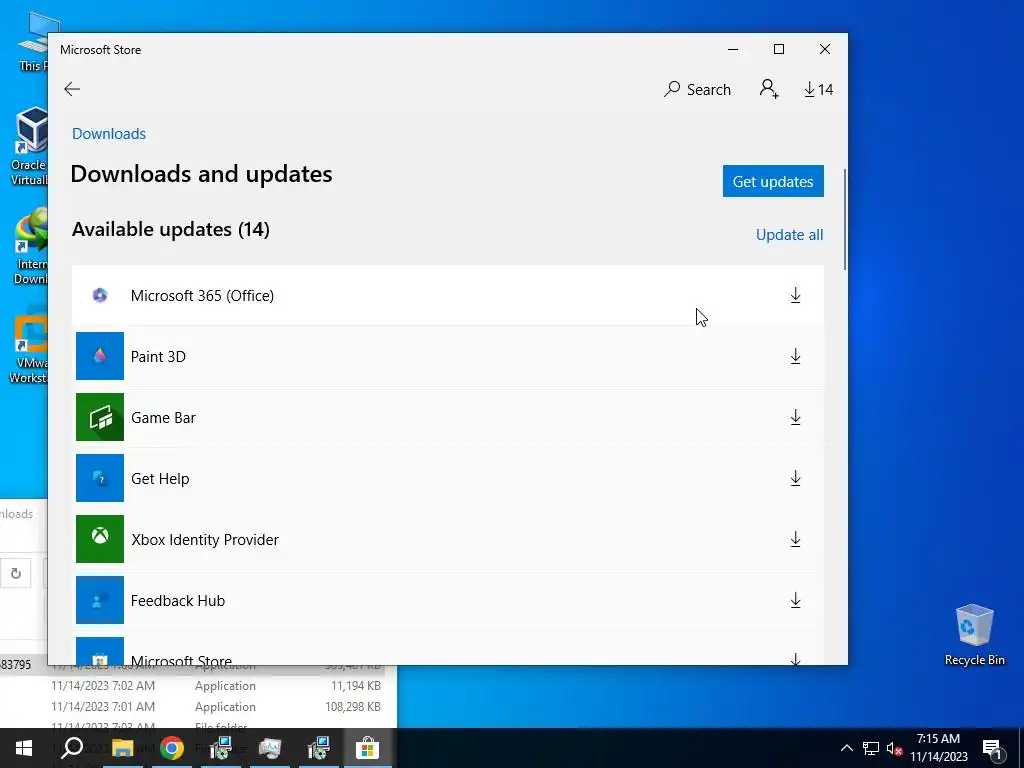Select the Feedback Hub entry name
This screenshot has width=1024, height=768.
pos(178,600)
